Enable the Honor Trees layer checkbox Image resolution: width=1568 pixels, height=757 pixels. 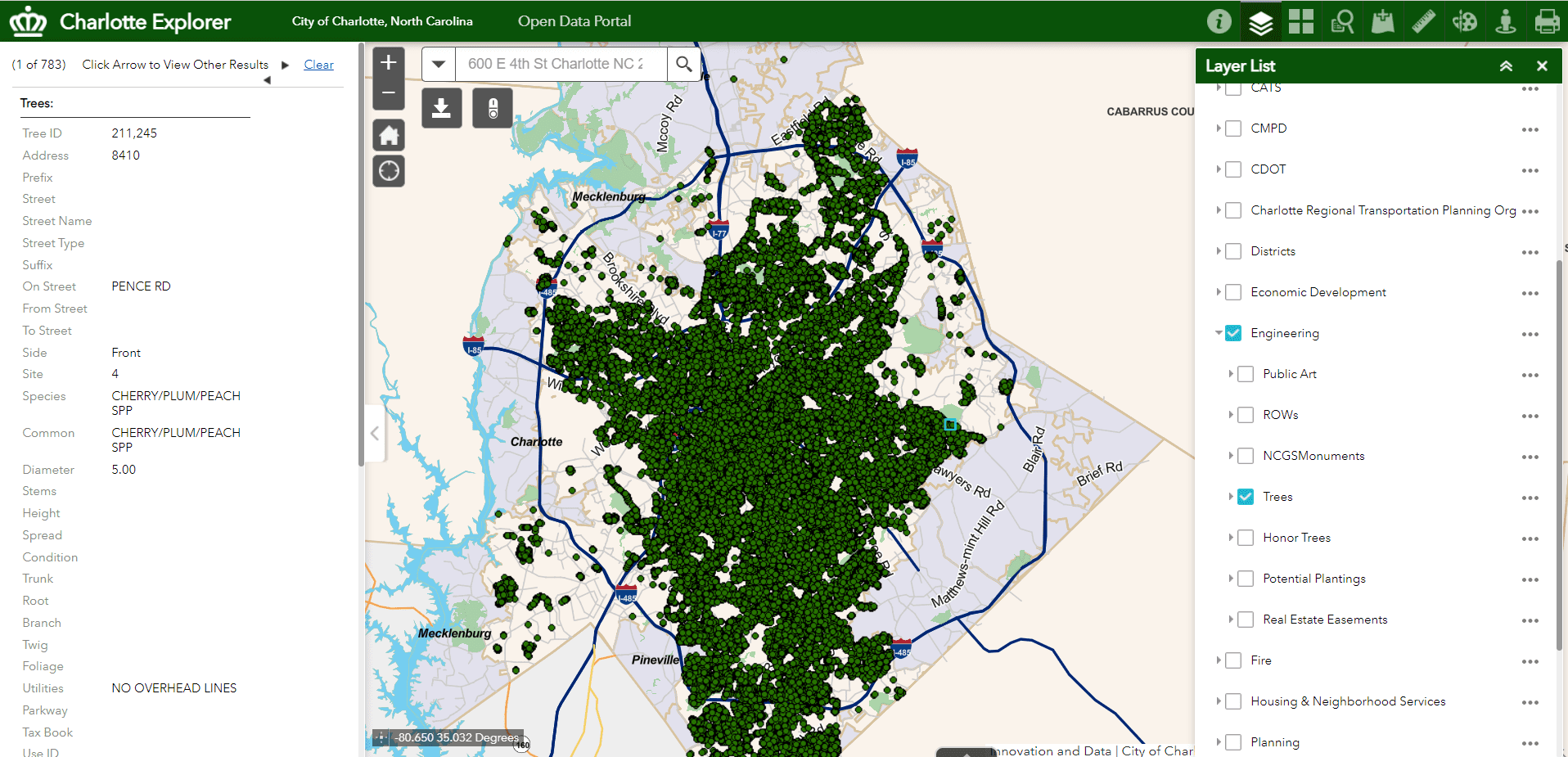1246,538
